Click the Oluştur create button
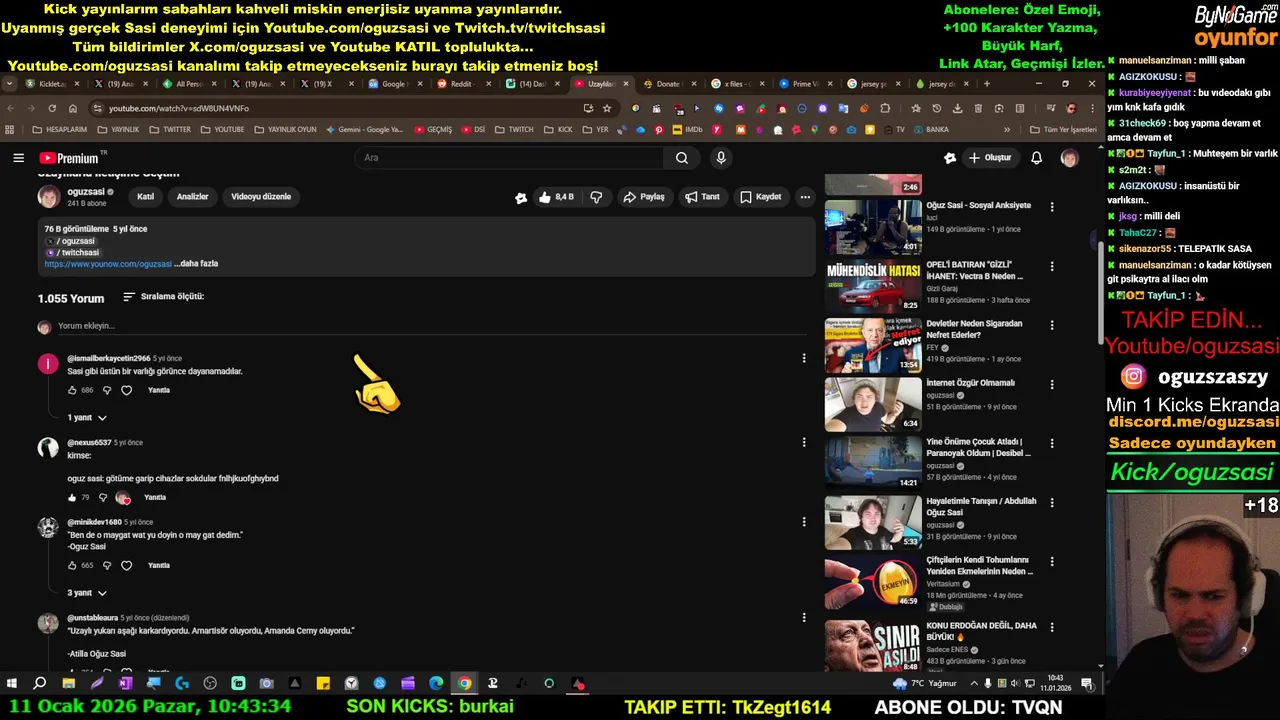 989,158
